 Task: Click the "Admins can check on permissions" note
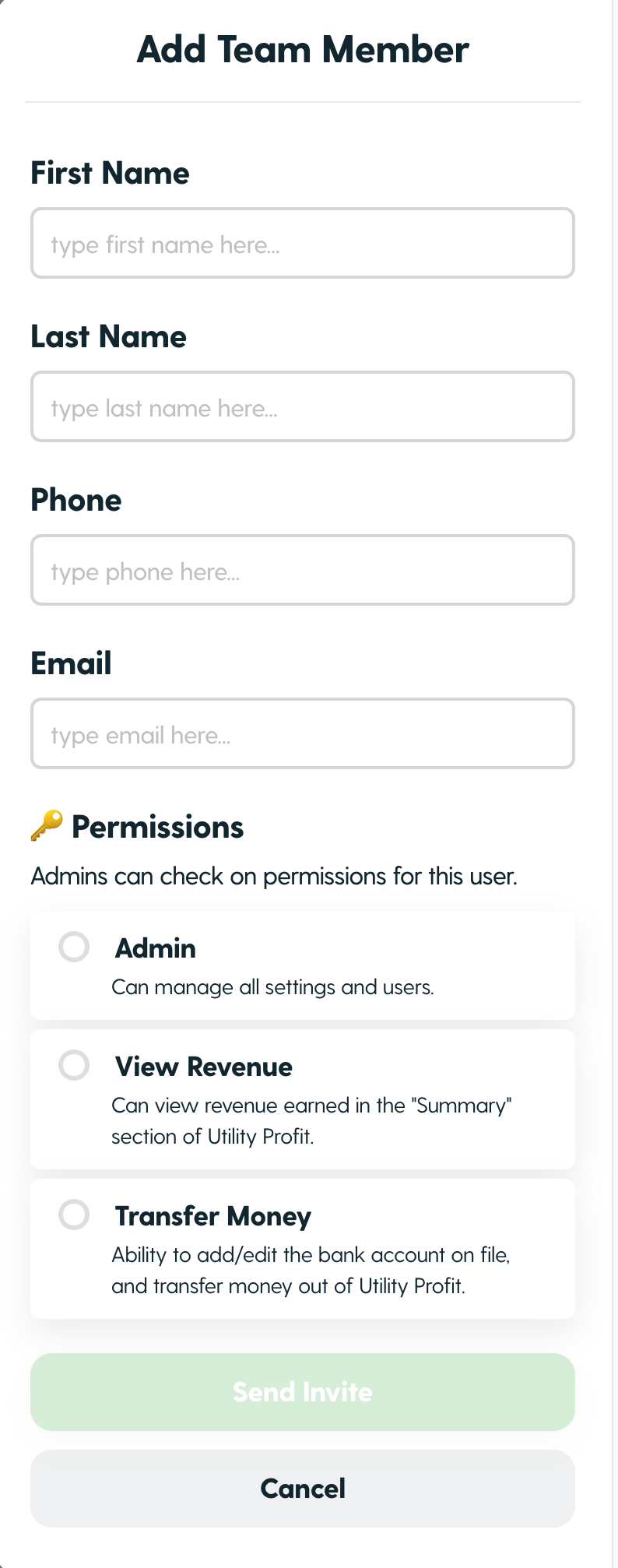(x=274, y=877)
